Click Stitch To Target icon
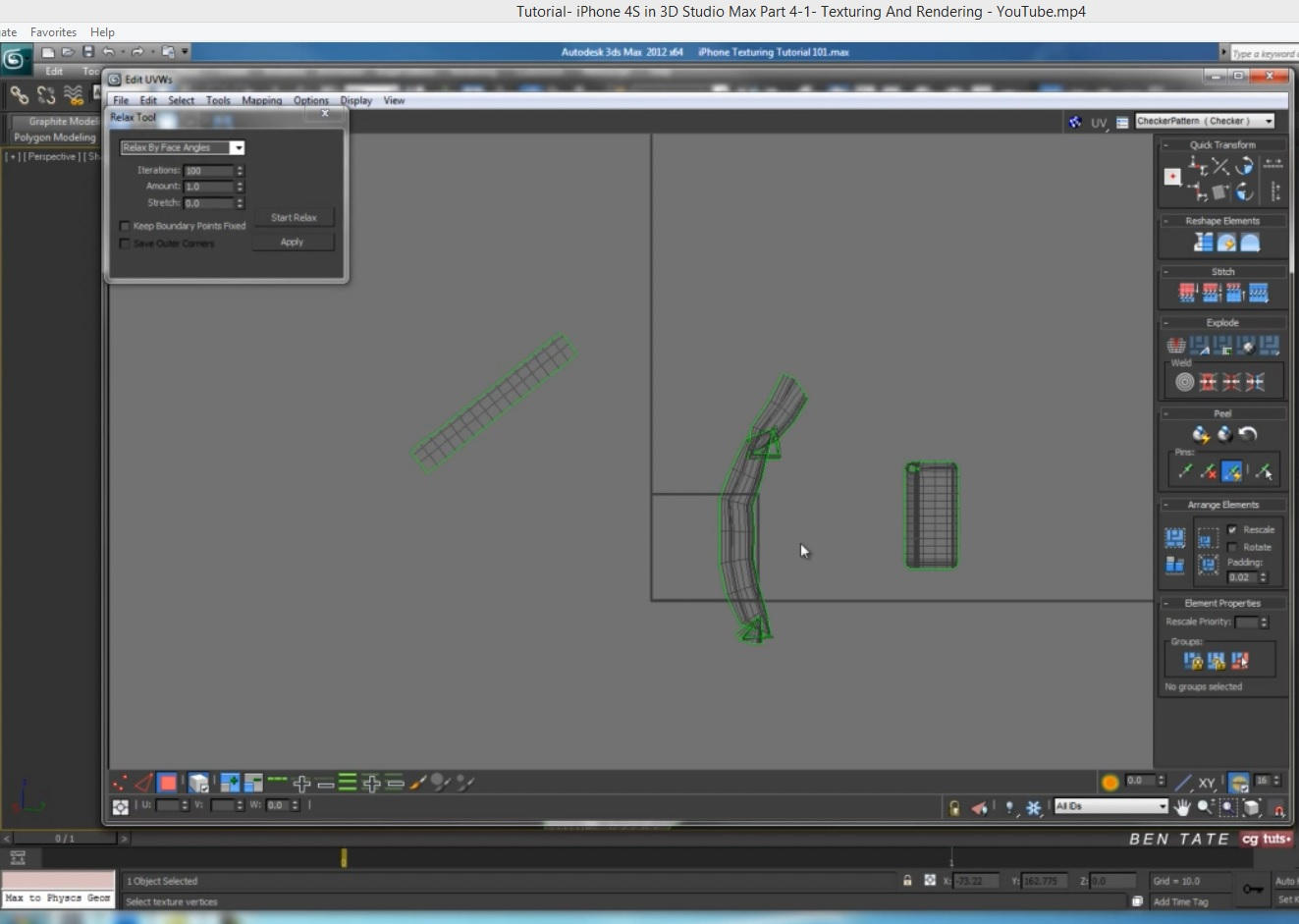This screenshot has height=924, width=1299. 1187,293
